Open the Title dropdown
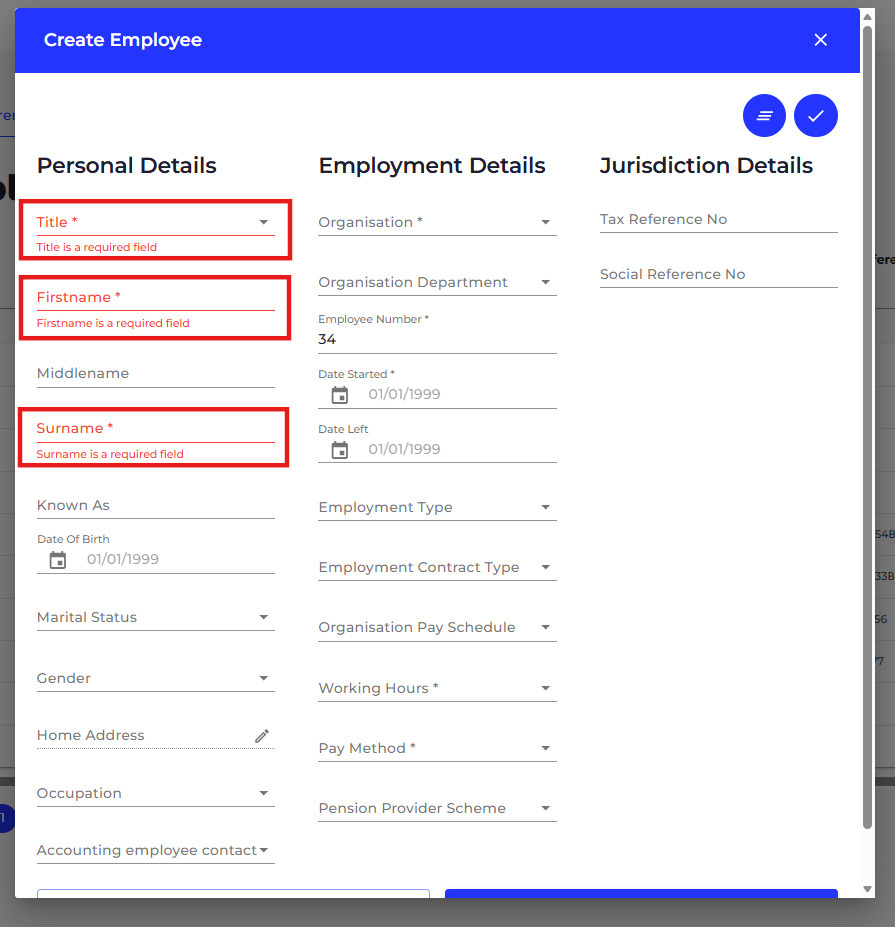The width and height of the screenshot is (895, 927). pos(156,222)
